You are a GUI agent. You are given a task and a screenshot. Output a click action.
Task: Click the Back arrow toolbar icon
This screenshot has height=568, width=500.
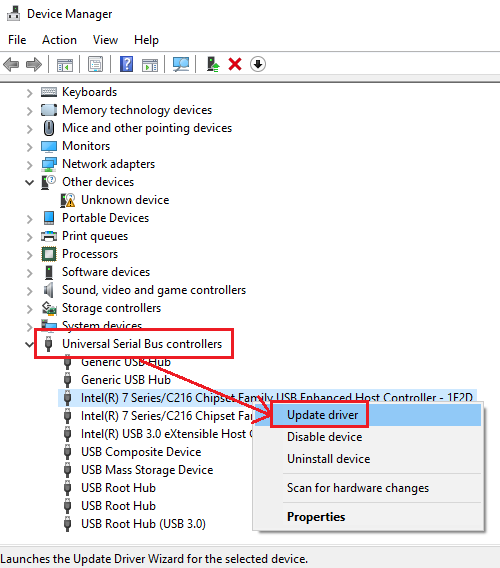pyautogui.click(x=11, y=65)
